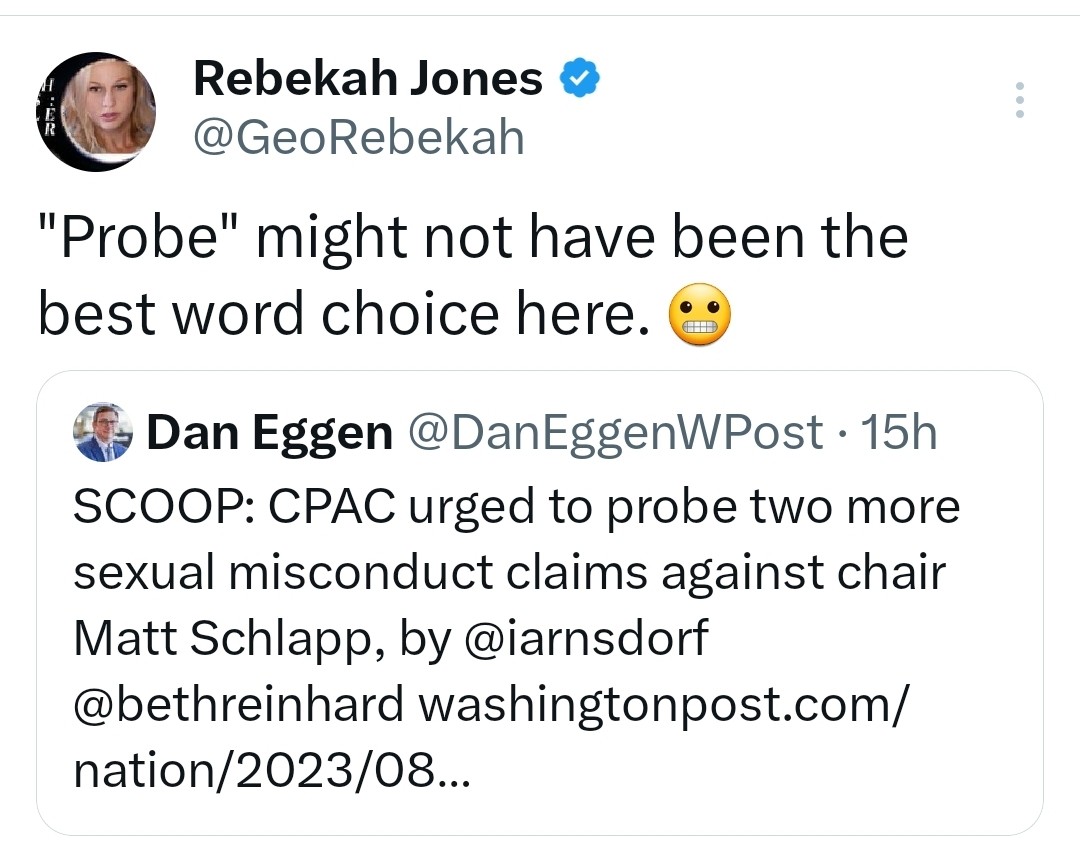Open the Rebekah Jones display name

[x=368, y=78]
